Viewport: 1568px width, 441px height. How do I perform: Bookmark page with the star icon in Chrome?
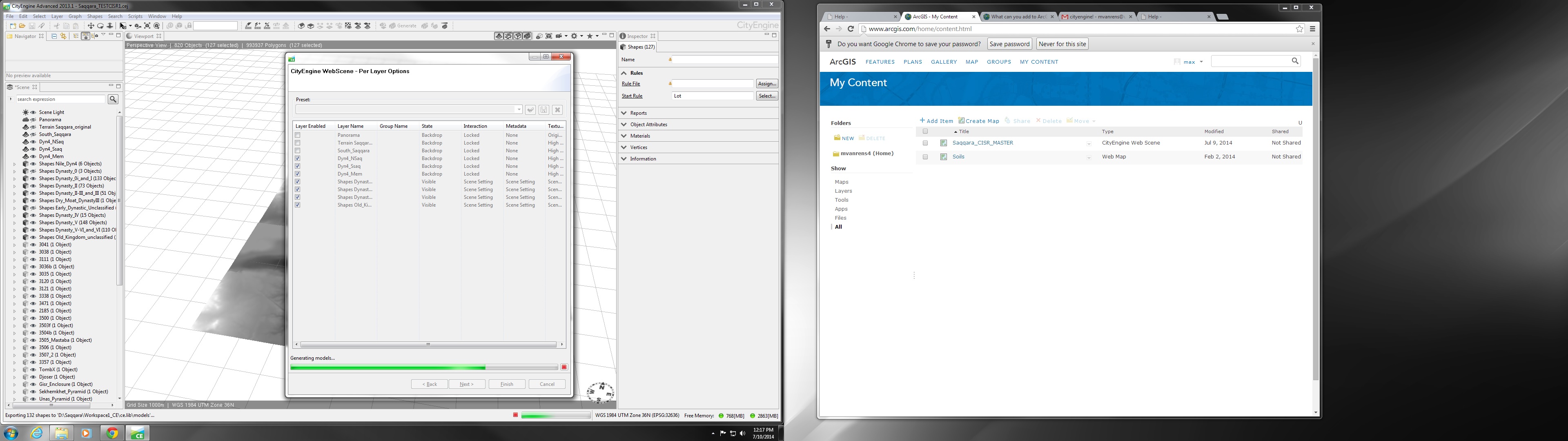[x=1300, y=29]
